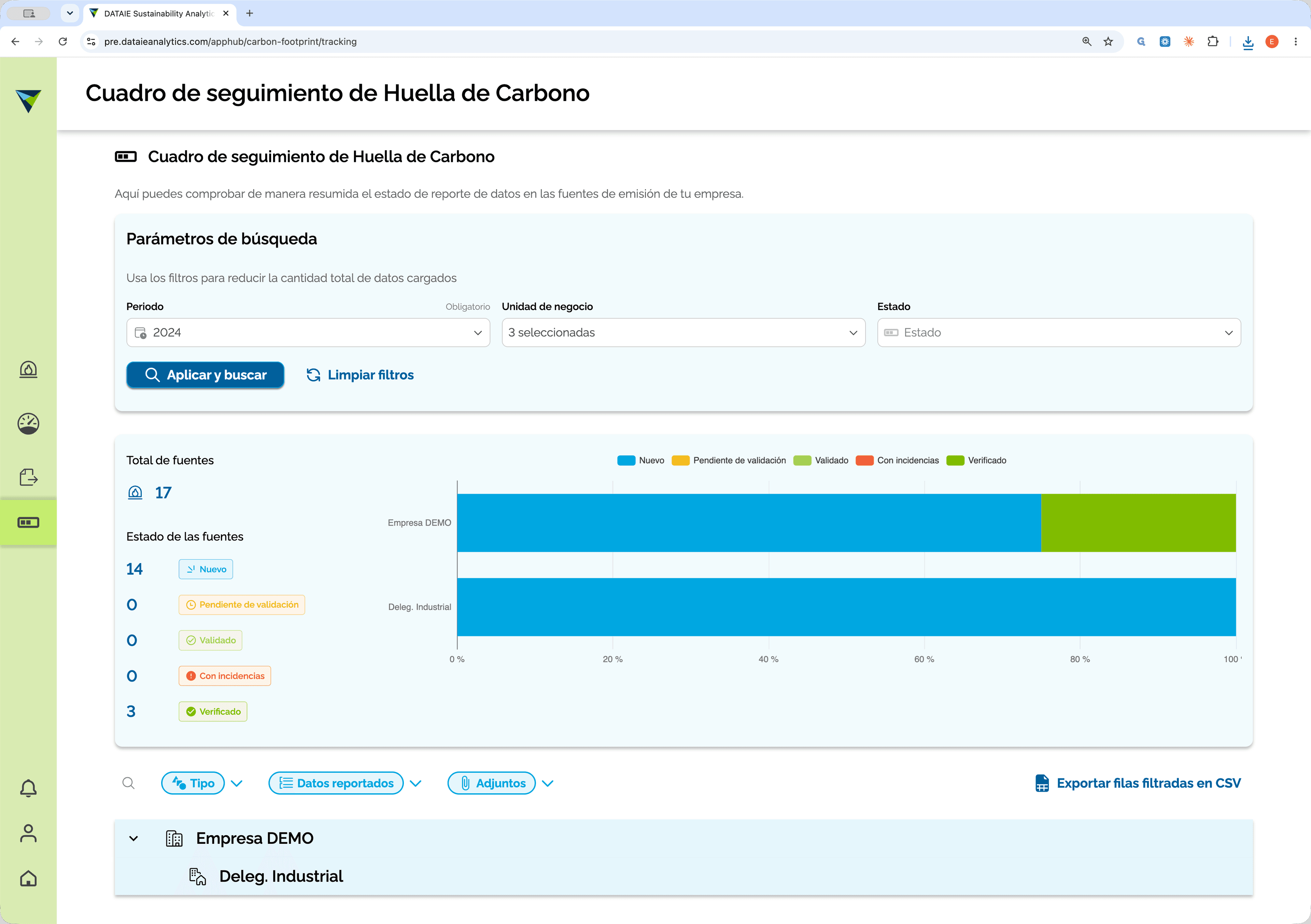
Task: Filter by the Verificado status badge
Action: pos(213,712)
